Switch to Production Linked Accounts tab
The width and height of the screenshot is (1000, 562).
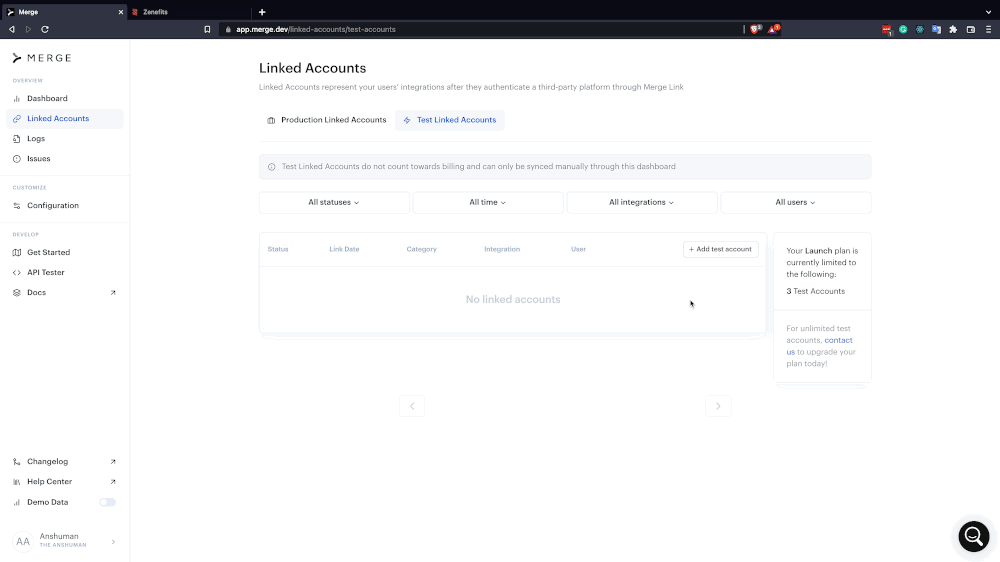click(x=327, y=120)
